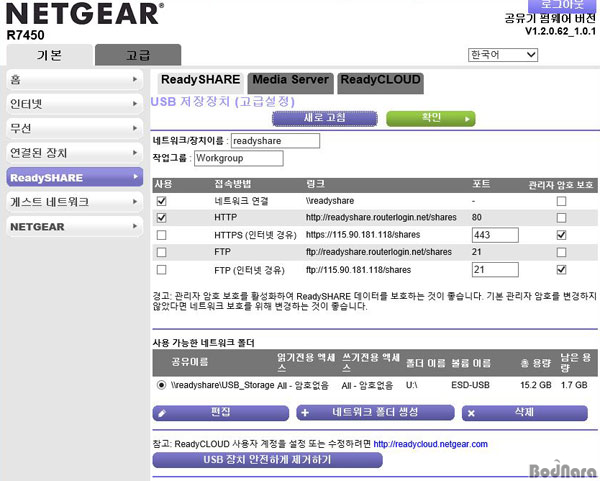Enable HTTPS (인터넷 경유) use checkbox
The height and width of the screenshot is (481, 600).
pos(161,235)
